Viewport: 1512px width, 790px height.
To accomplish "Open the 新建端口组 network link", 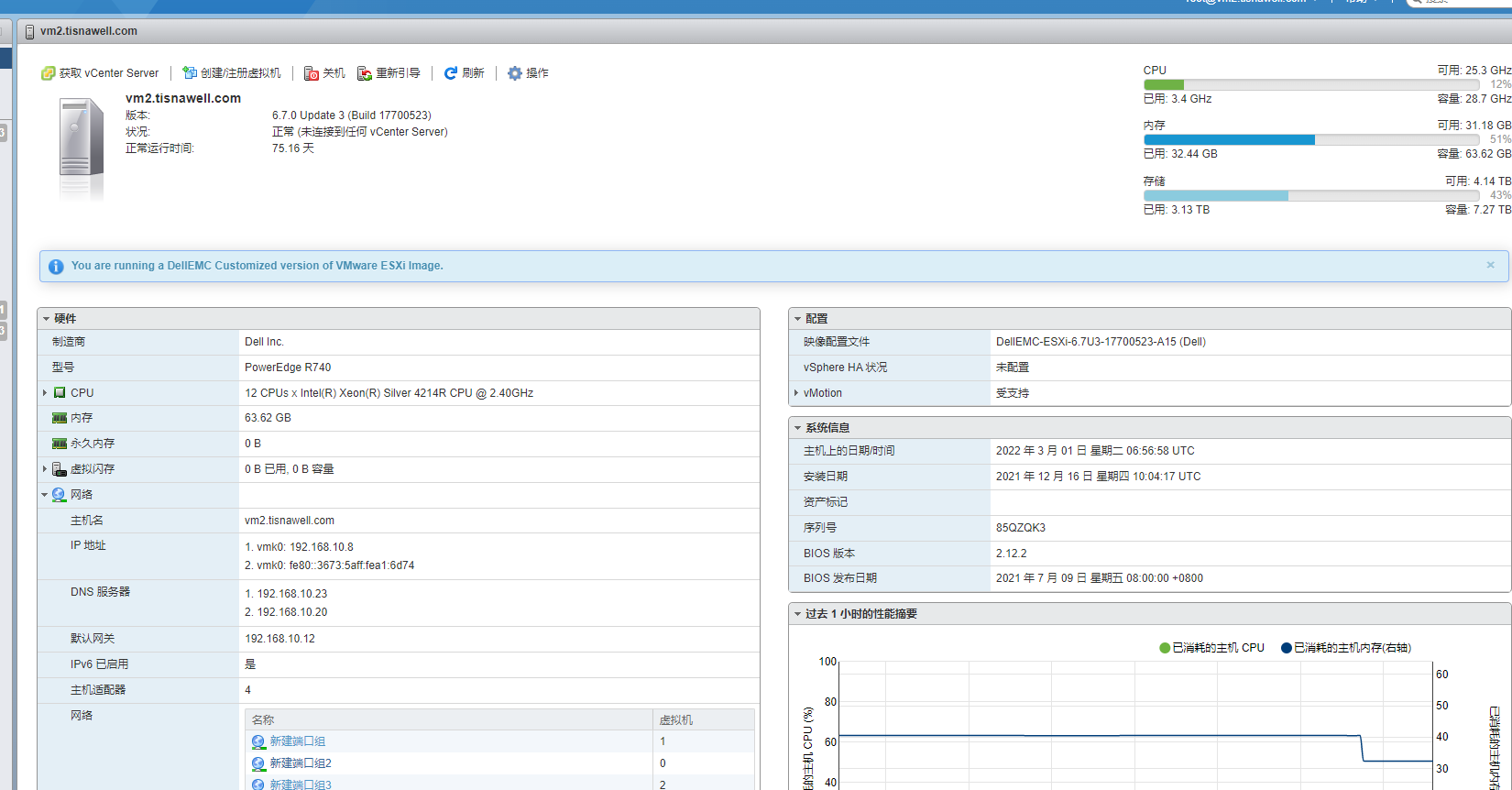I will (297, 741).
